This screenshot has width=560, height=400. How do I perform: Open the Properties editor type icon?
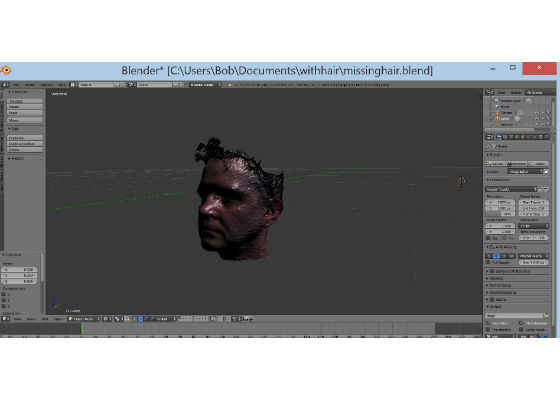click(490, 137)
